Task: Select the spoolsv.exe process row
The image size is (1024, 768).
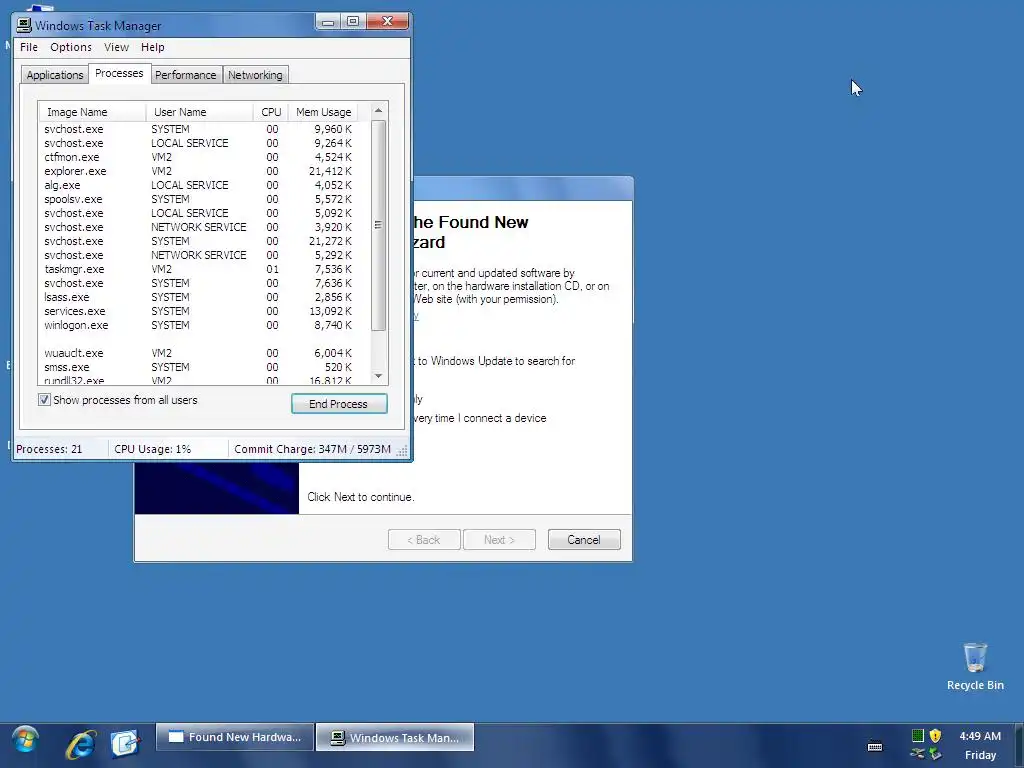Action: pyautogui.click(x=199, y=199)
